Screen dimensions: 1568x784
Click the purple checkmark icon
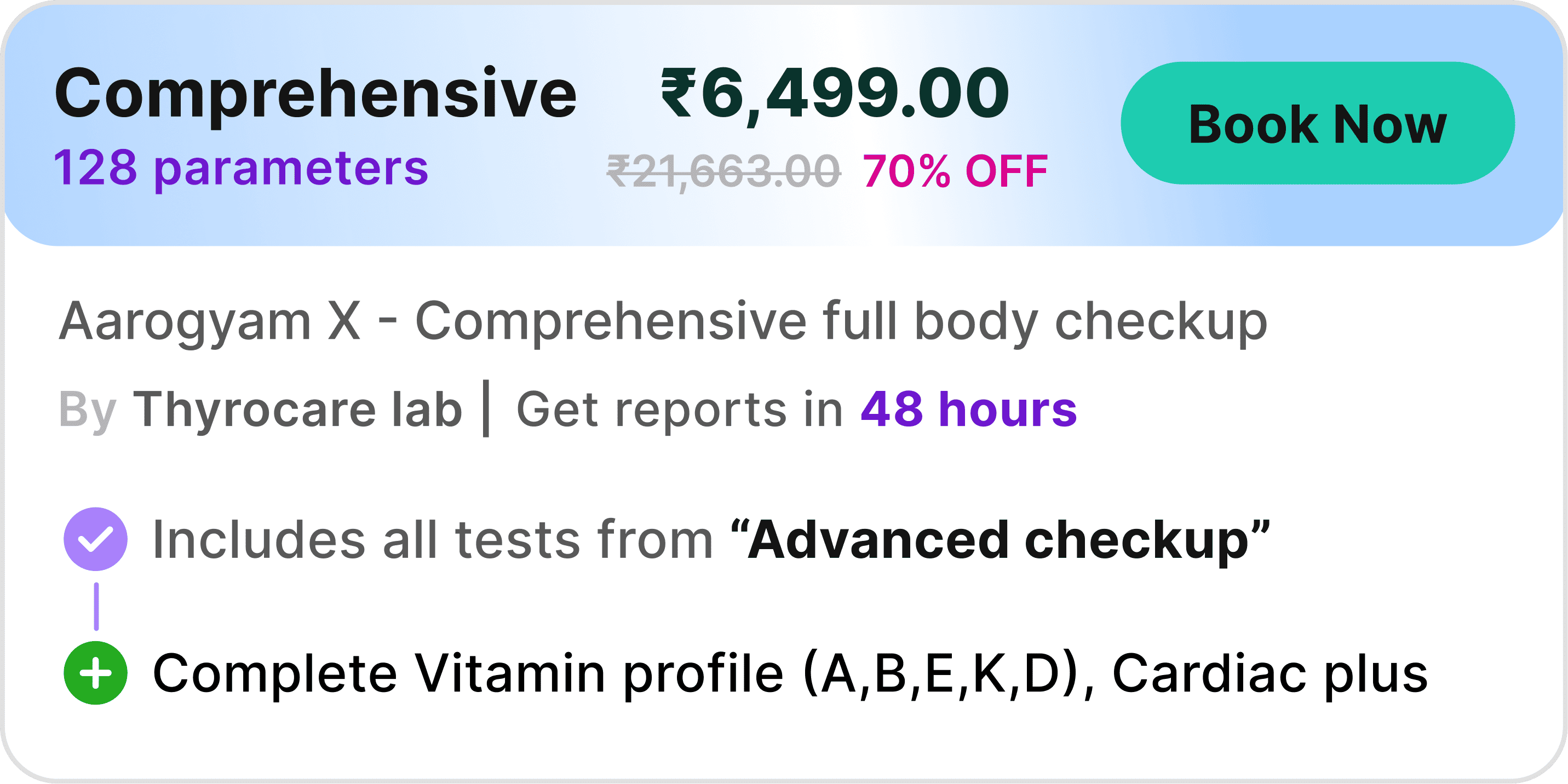click(95, 539)
